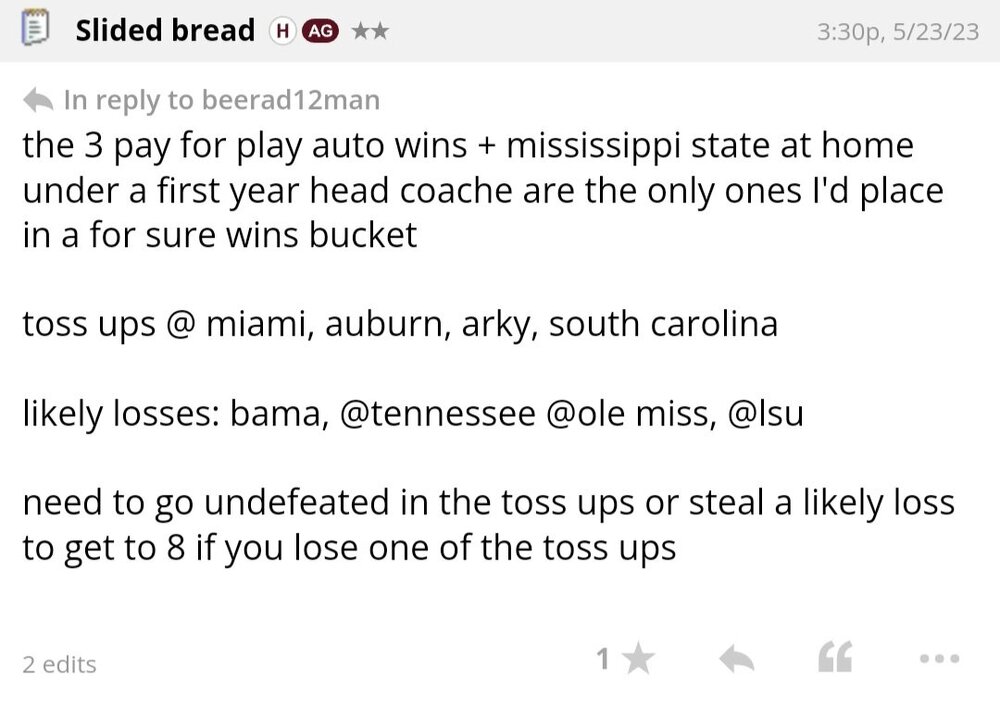This screenshot has height=704, width=1000.
Task: Open Slided bread's user profile
Action: tap(165, 30)
